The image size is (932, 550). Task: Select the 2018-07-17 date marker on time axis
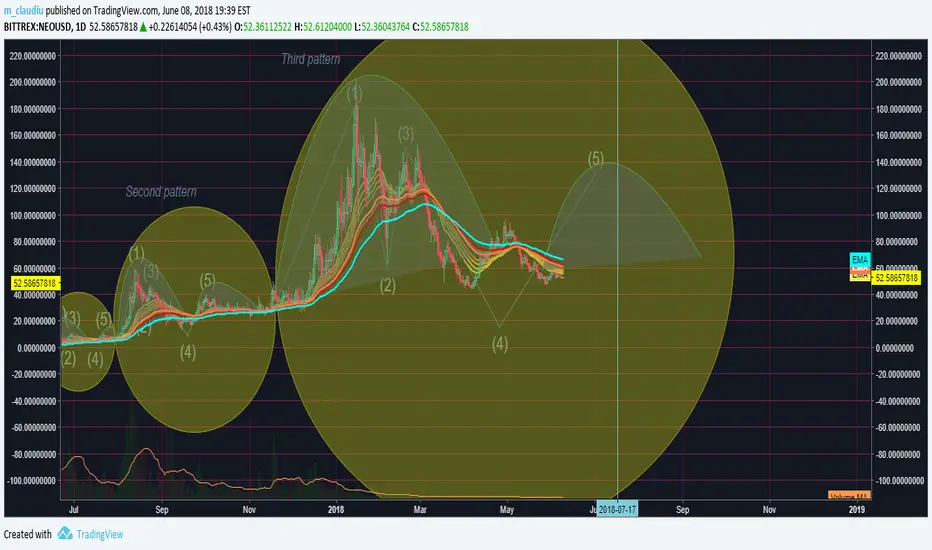point(617,510)
